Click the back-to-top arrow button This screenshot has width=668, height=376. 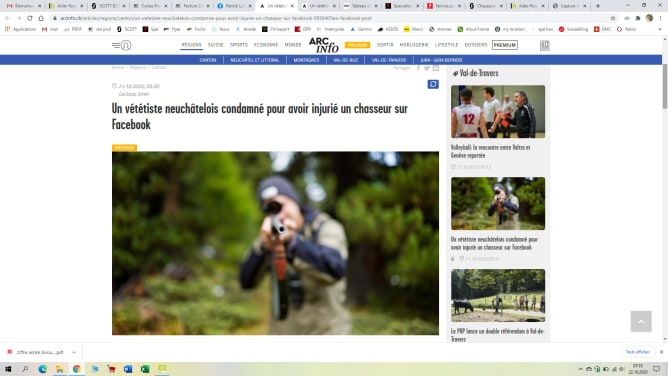(641, 321)
